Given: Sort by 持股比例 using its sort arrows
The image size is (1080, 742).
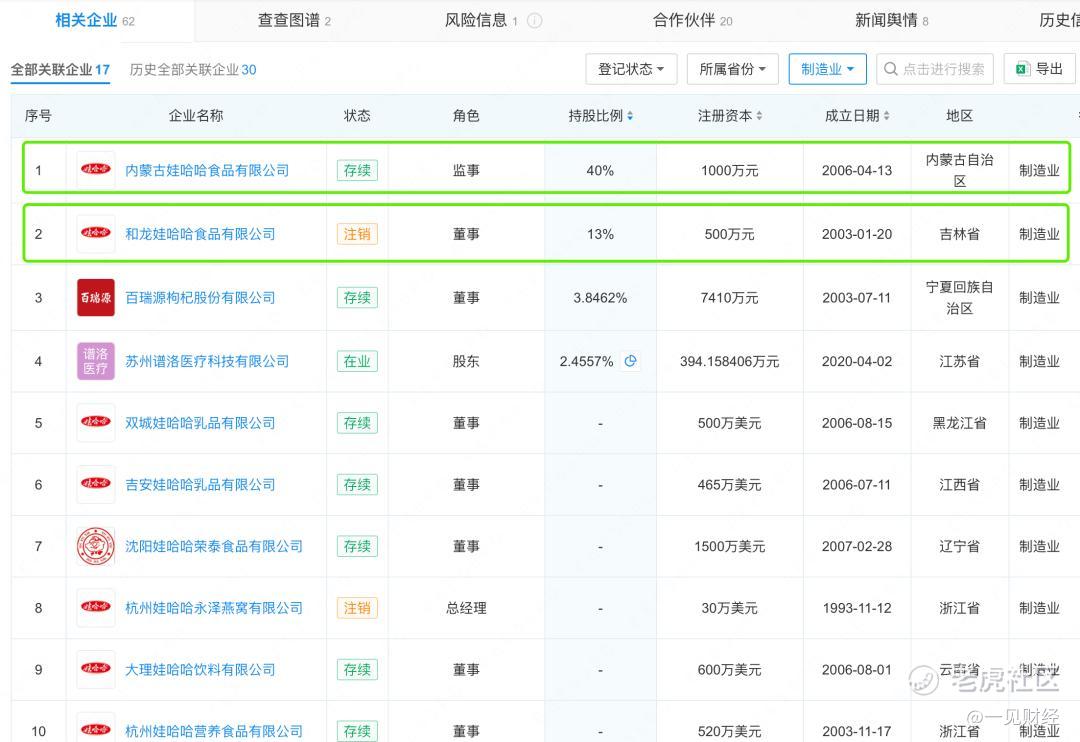Looking at the screenshot, I should pyautogui.click(x=630, y=116).
